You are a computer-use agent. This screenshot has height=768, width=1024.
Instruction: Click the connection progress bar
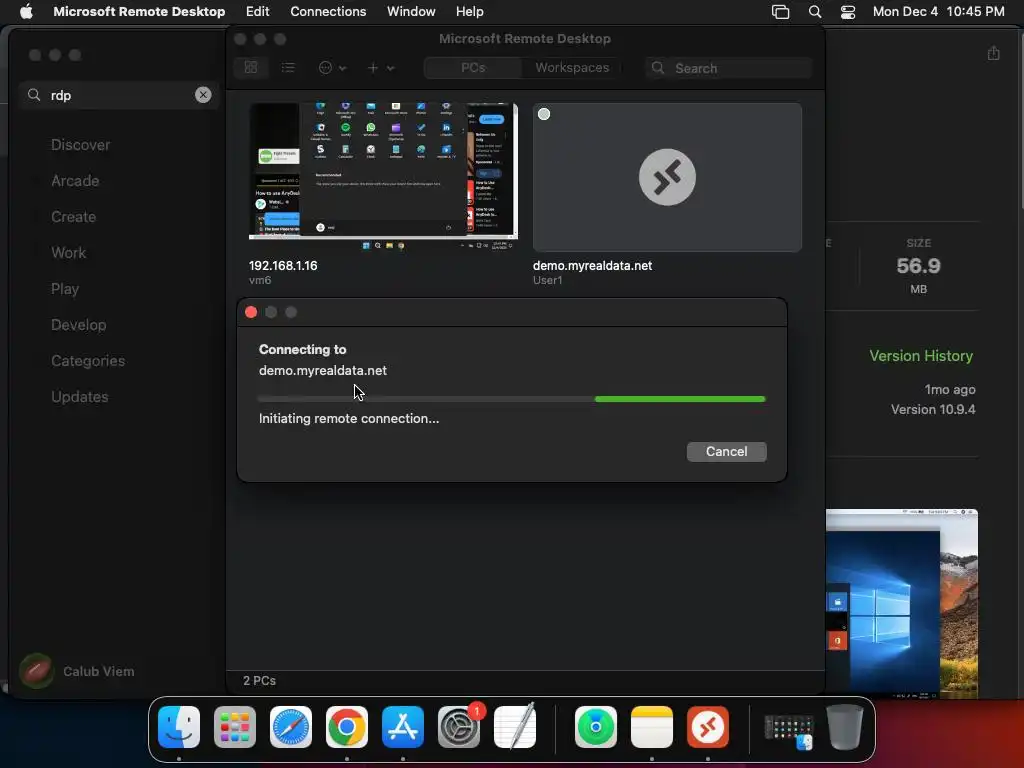tap(511, 398)
